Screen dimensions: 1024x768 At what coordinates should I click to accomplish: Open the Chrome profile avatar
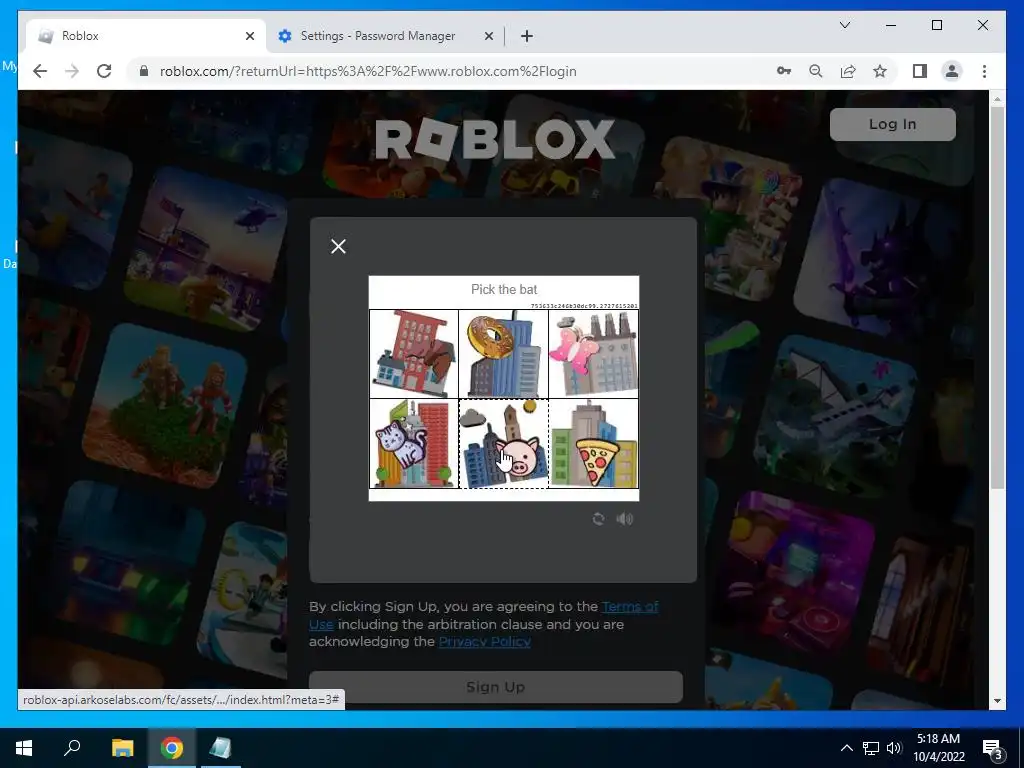point(952,71)
